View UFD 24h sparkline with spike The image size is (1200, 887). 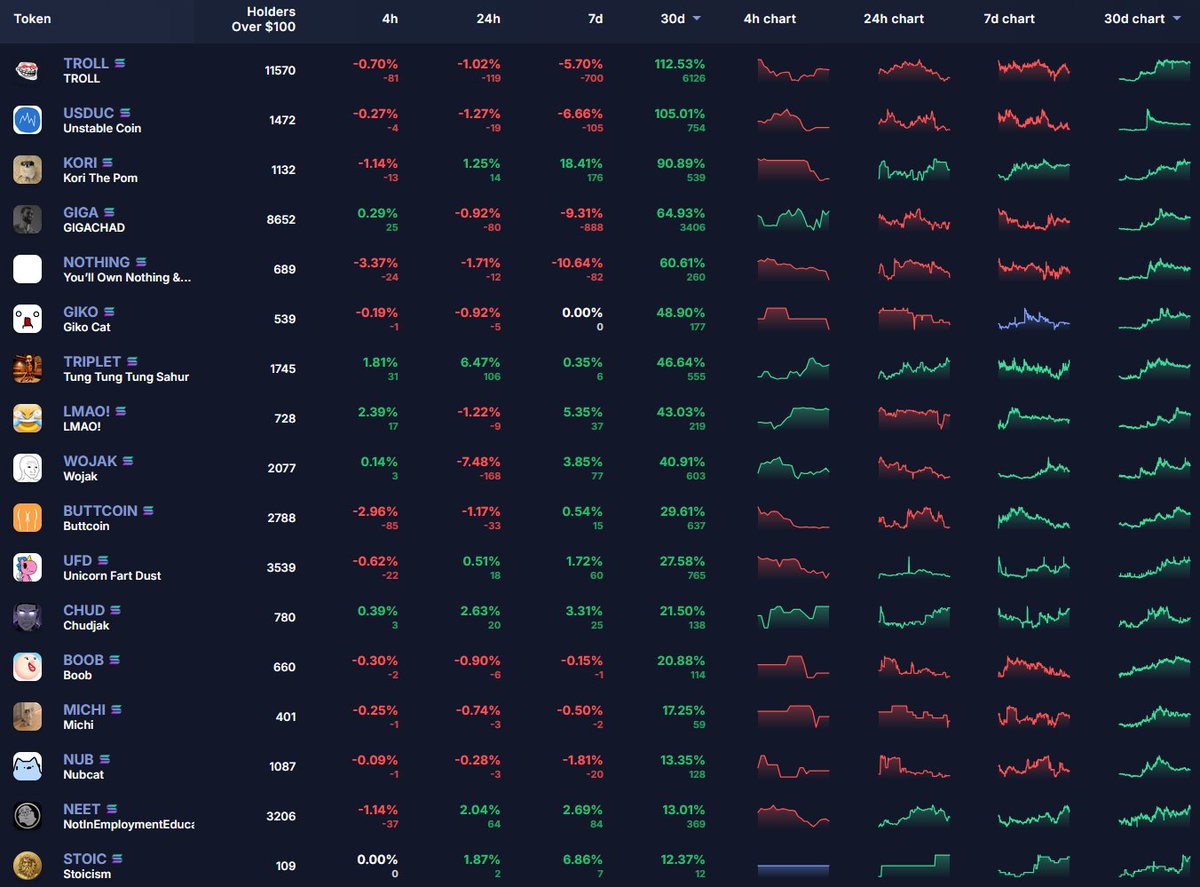[x=914, y=567]
